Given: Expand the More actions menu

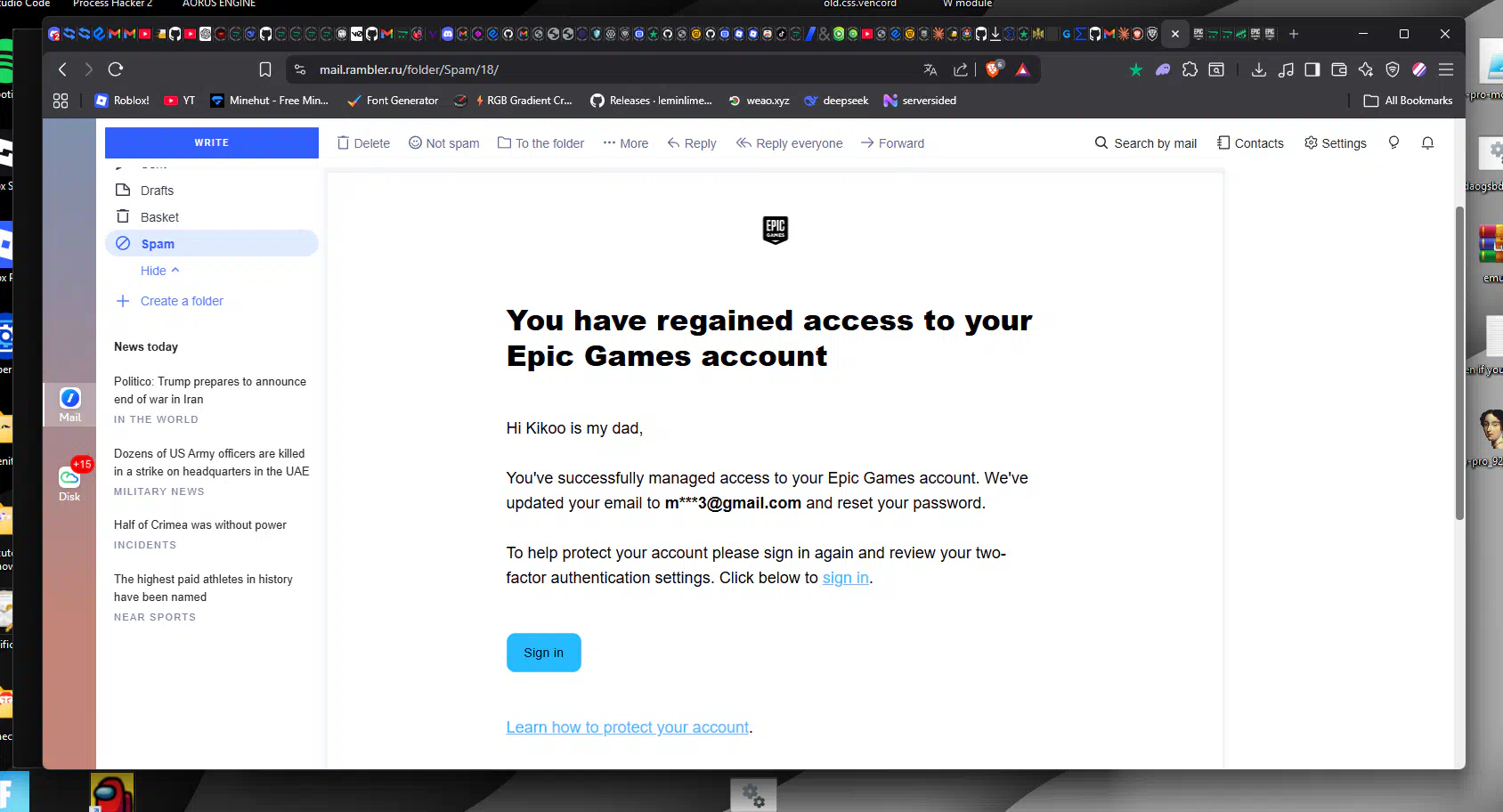Looking at the screenshot, I should pos(625,143).
